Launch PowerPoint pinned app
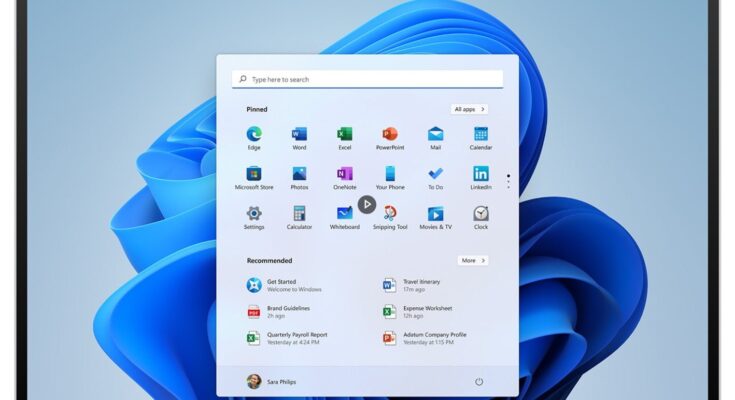This screenshot has height=400, width=735. coord(390,138)
